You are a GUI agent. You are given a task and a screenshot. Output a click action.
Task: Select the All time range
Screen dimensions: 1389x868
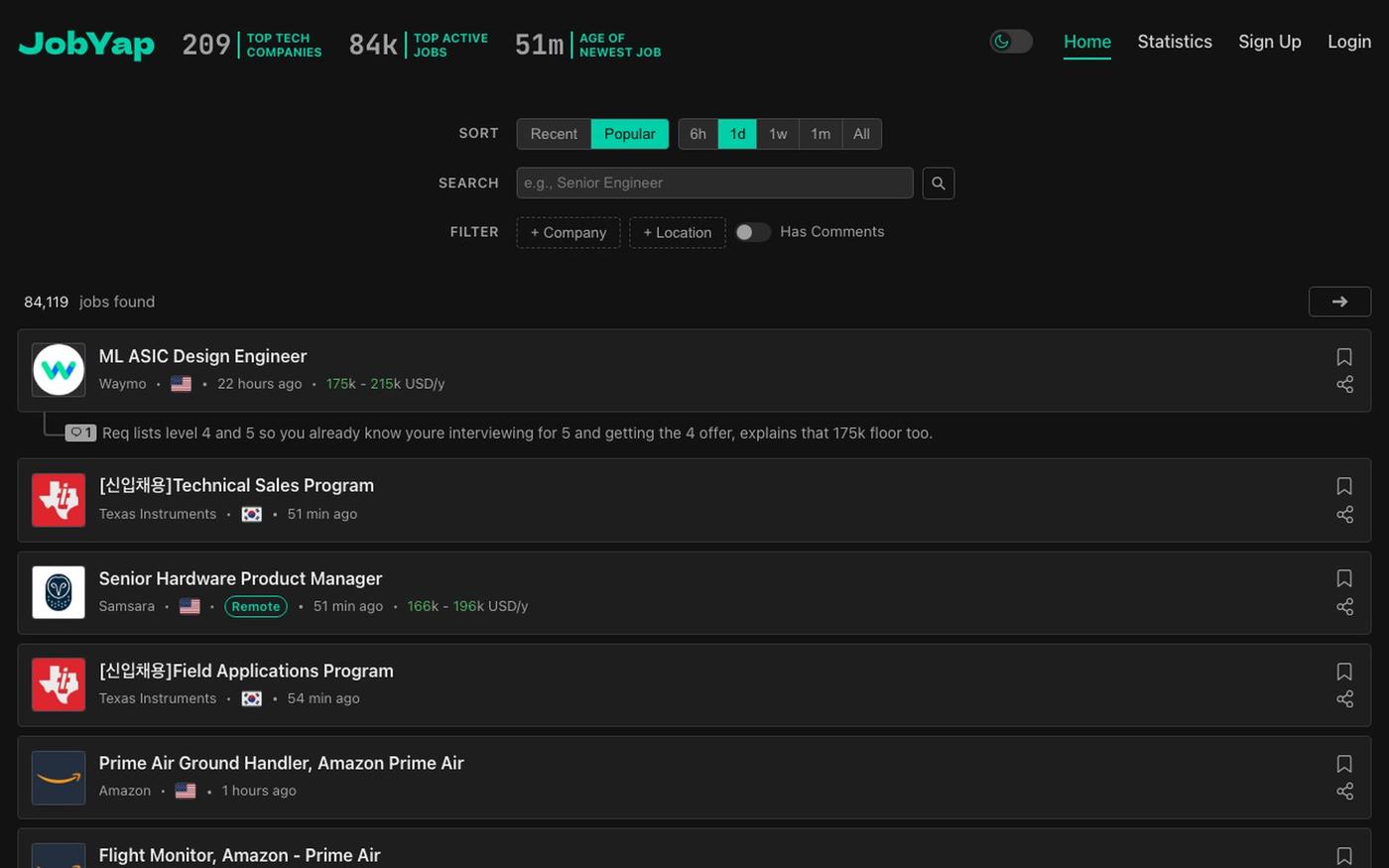click(x=861, y=134)
